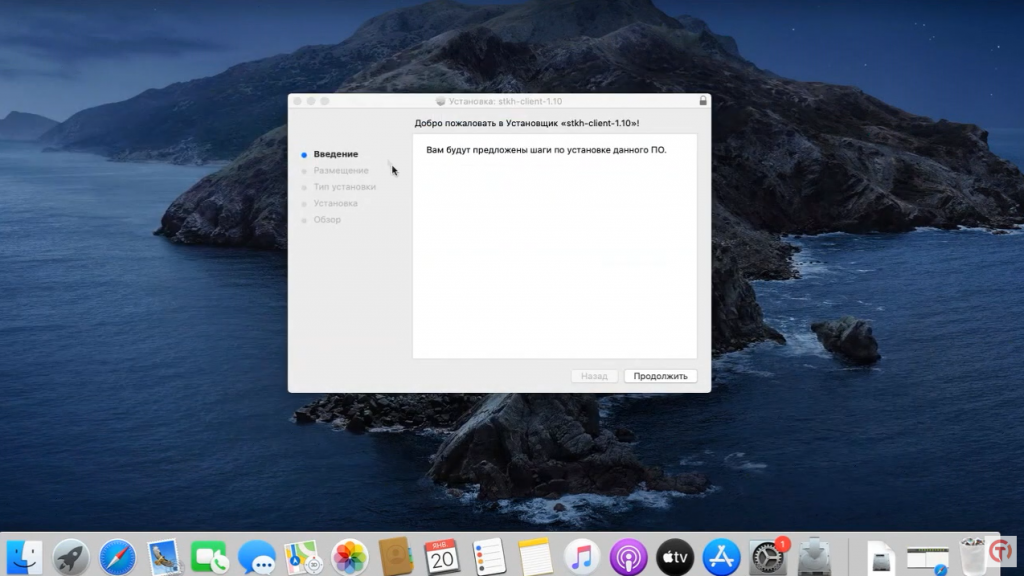Open Finder from the dock

click(24, 557)
